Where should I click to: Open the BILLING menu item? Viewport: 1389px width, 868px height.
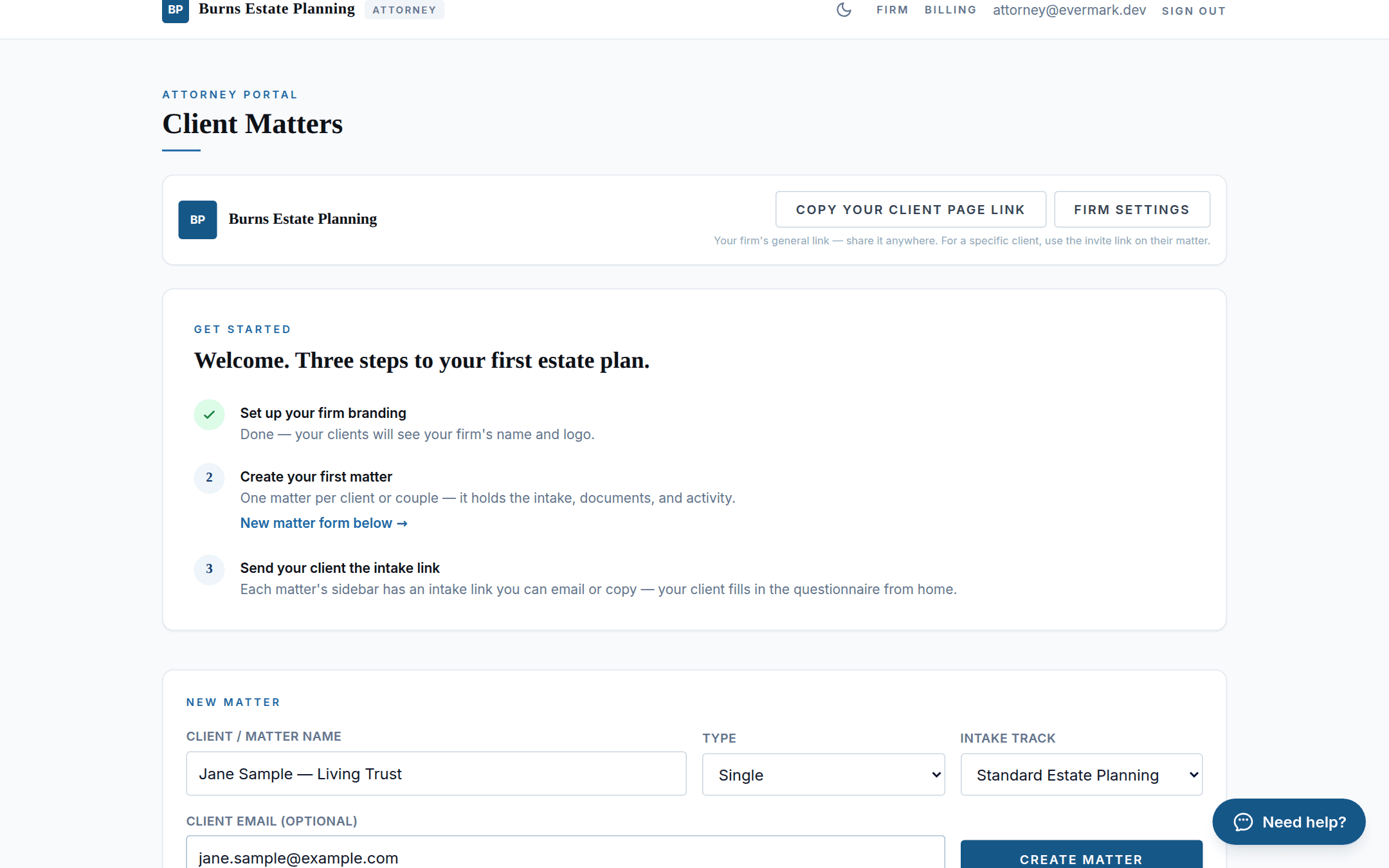pyautogui.click(x=950, y=10)
